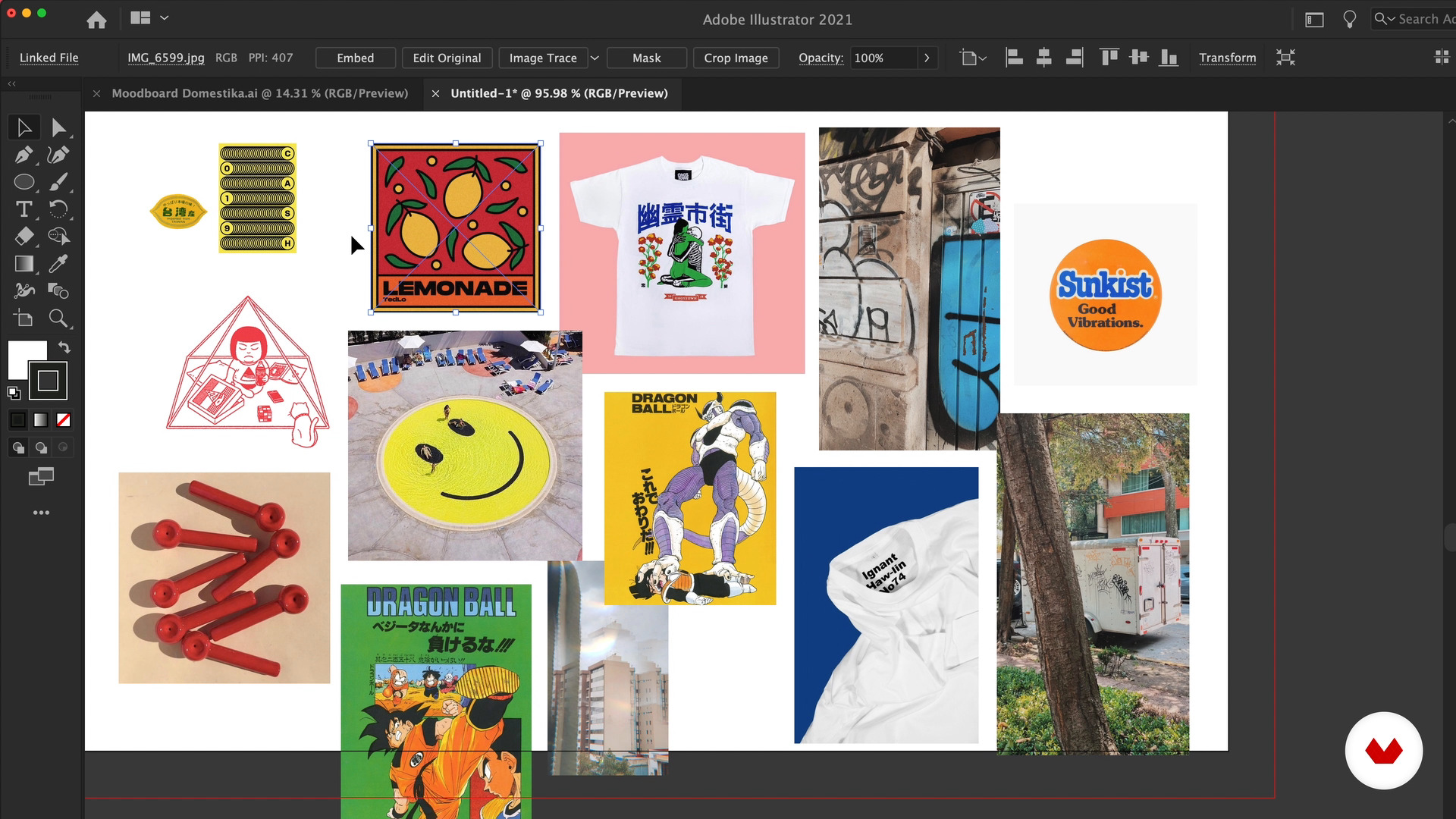Align selection to horizontal right
This screenshot has height=819, width=1456.
click(x=1075, y=58)
